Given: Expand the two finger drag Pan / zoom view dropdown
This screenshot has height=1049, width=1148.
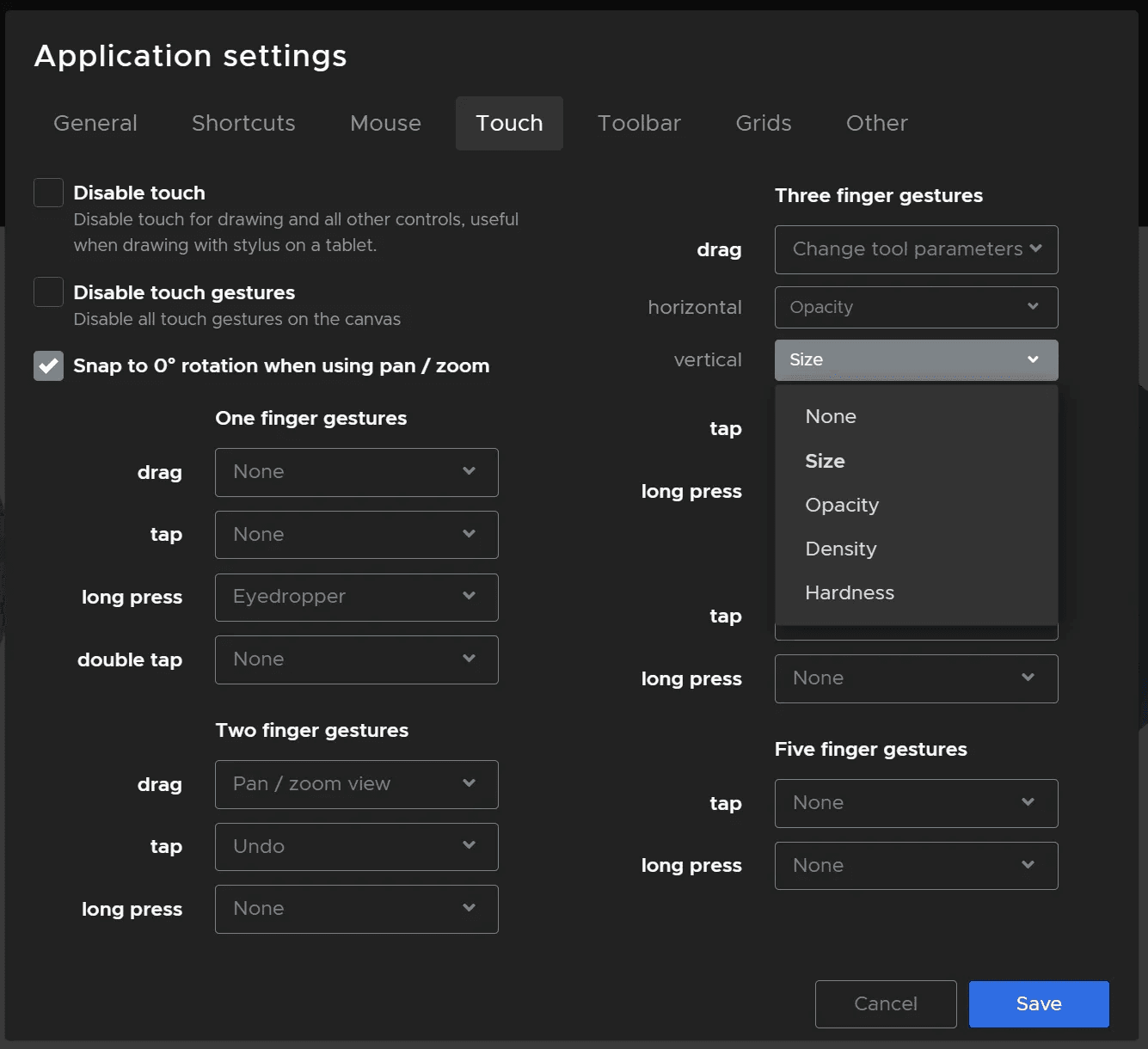Looking at the screenshot, I should pyautogui.click(x=356, y=784).
